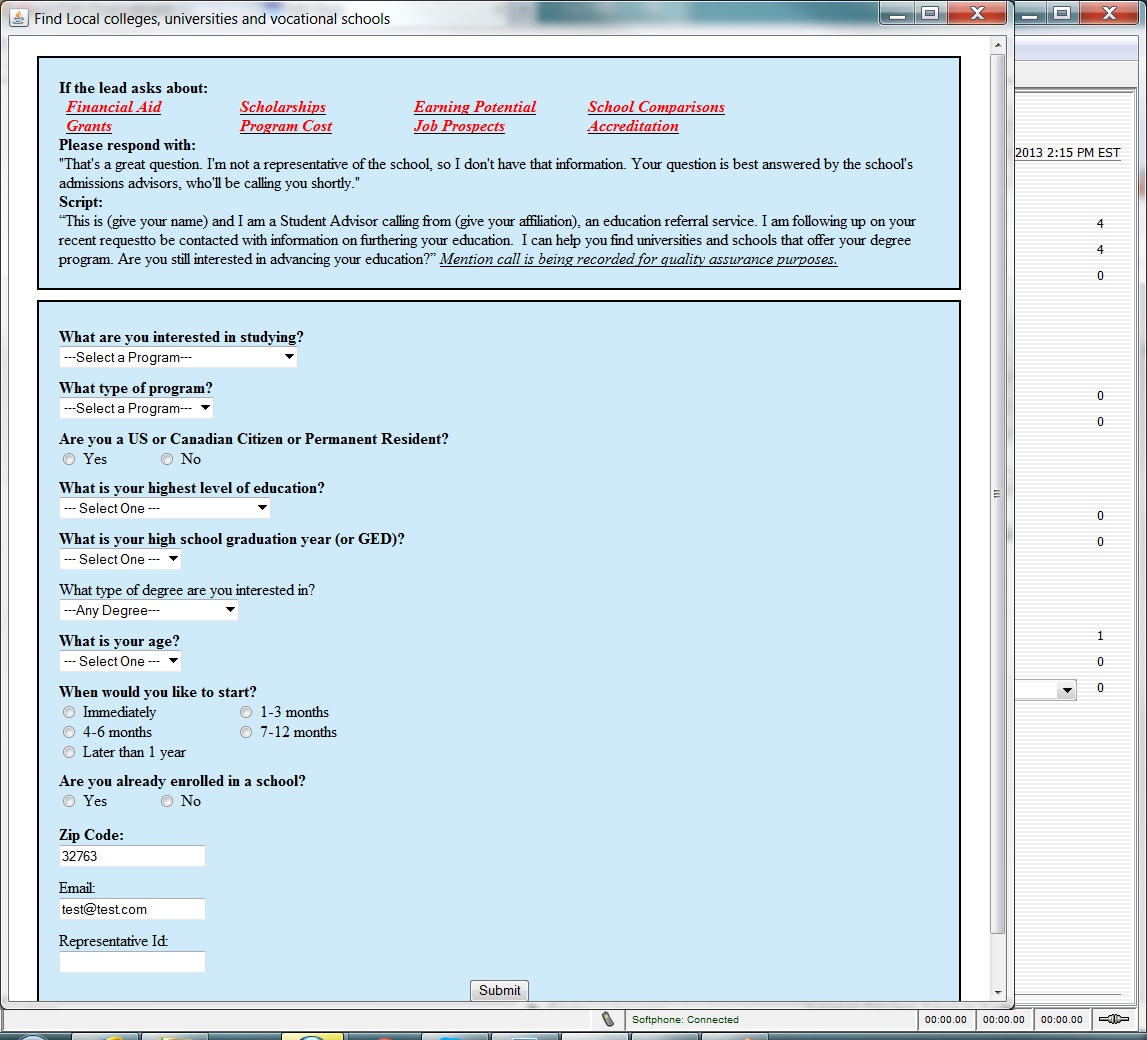This screenshot has width=1147, height=1040.
Task: Click the Java icon in the title bar
Action: point(19,18)
